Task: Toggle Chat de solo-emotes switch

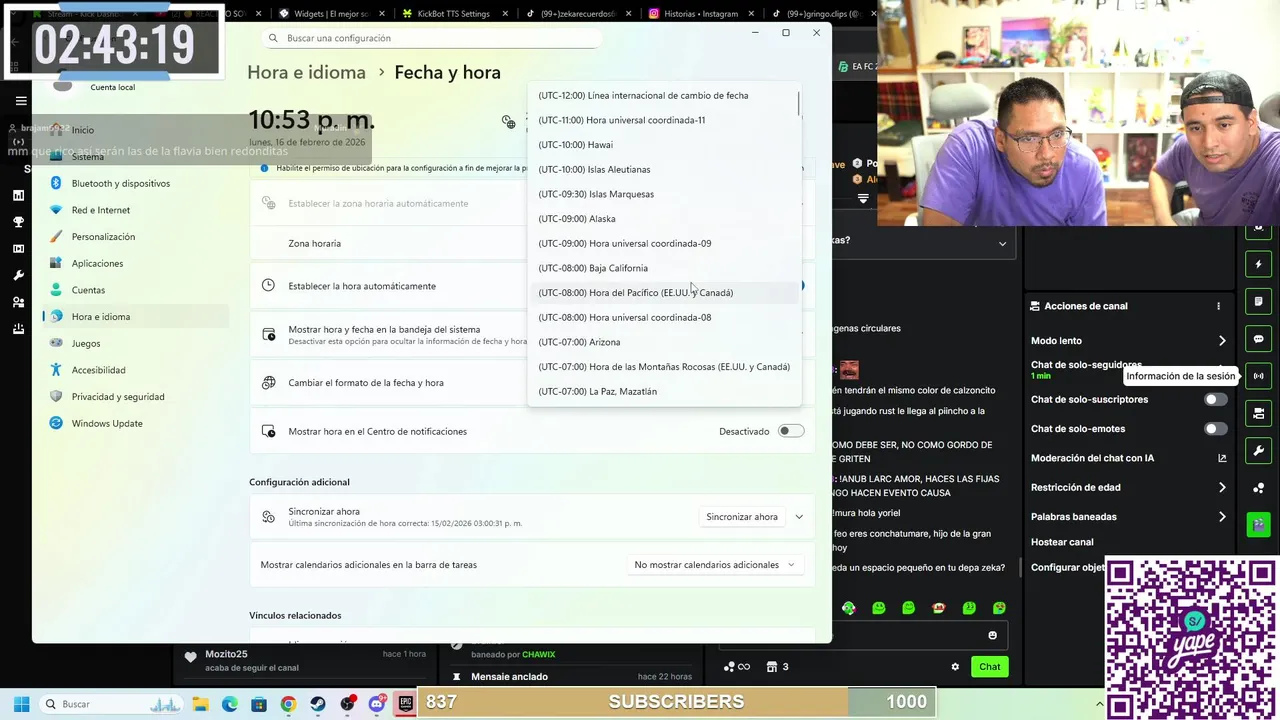Action: pos(1215,429)
